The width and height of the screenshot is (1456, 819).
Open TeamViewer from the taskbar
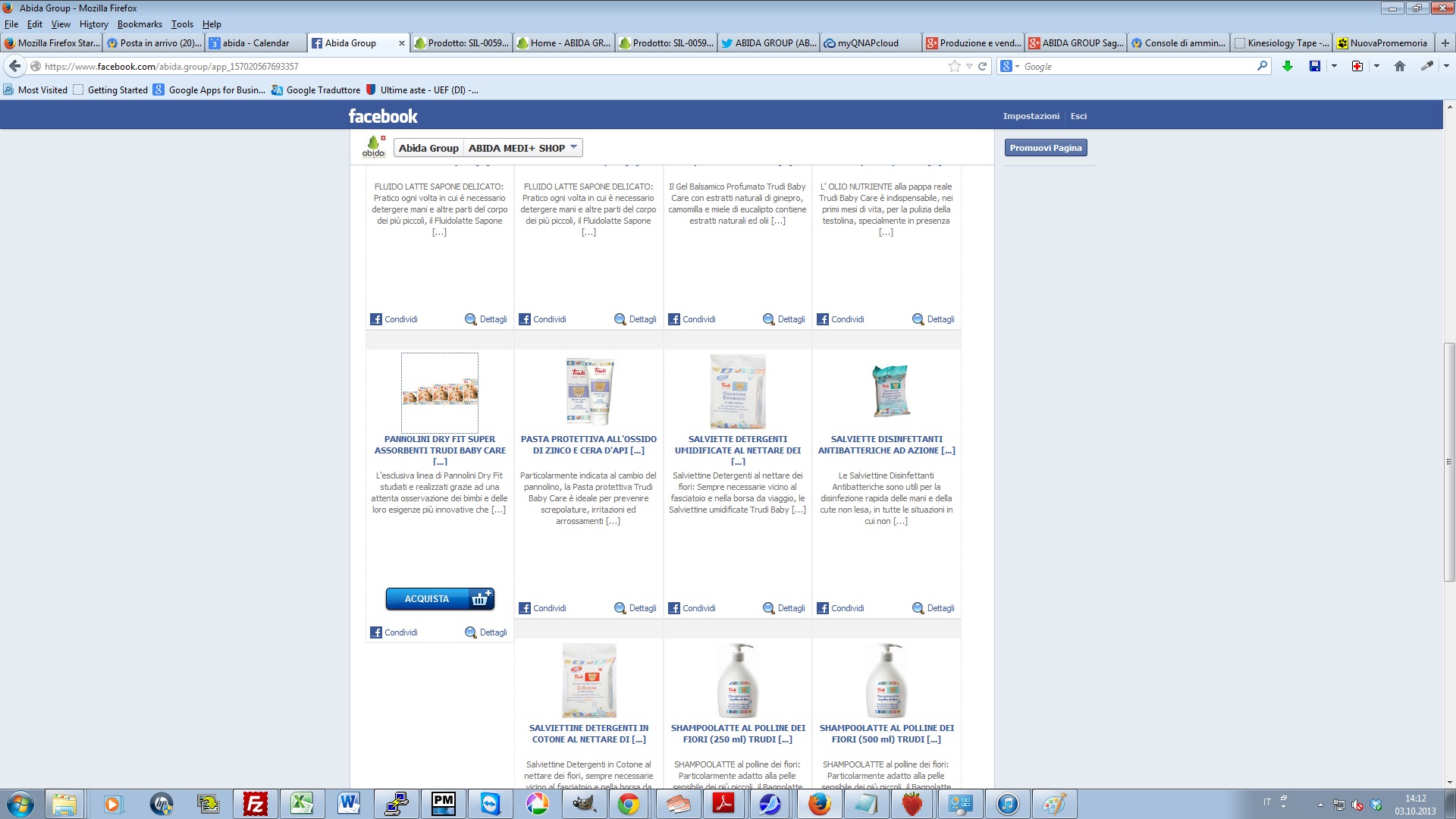pos(490,804)
